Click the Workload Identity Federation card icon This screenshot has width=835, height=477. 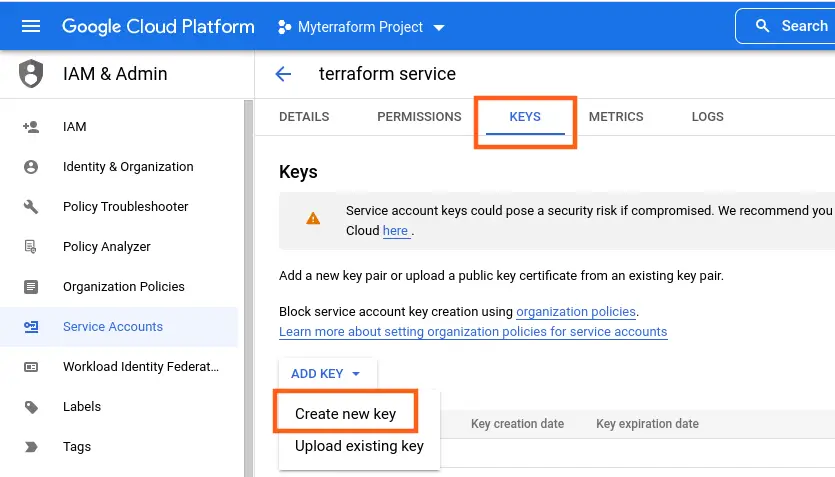(31, 367)
